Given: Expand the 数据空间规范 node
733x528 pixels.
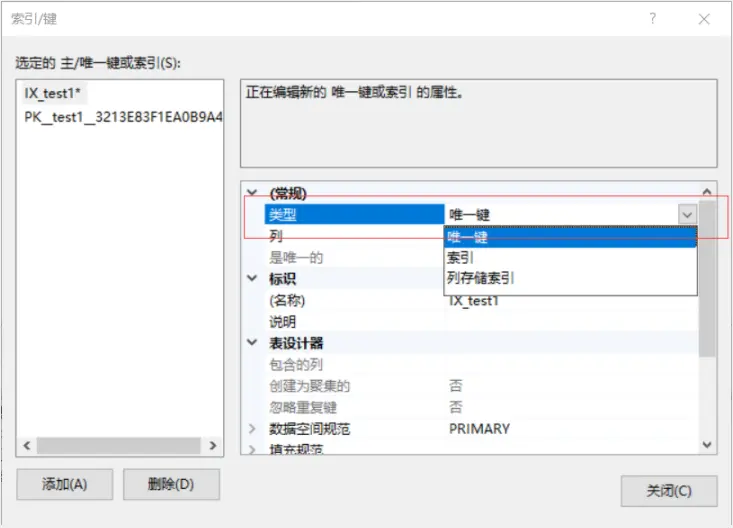Looking at the screenshot, I should pyautogui.click(x=252, y=428).
